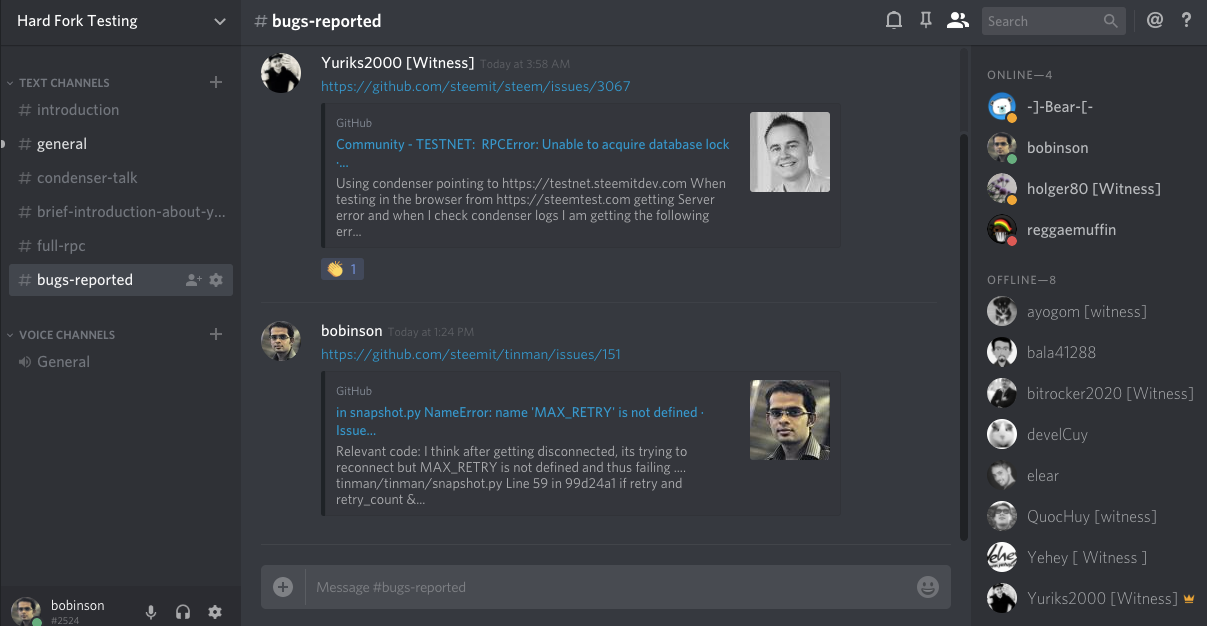Open user settings gear icon

click(215, 612)
